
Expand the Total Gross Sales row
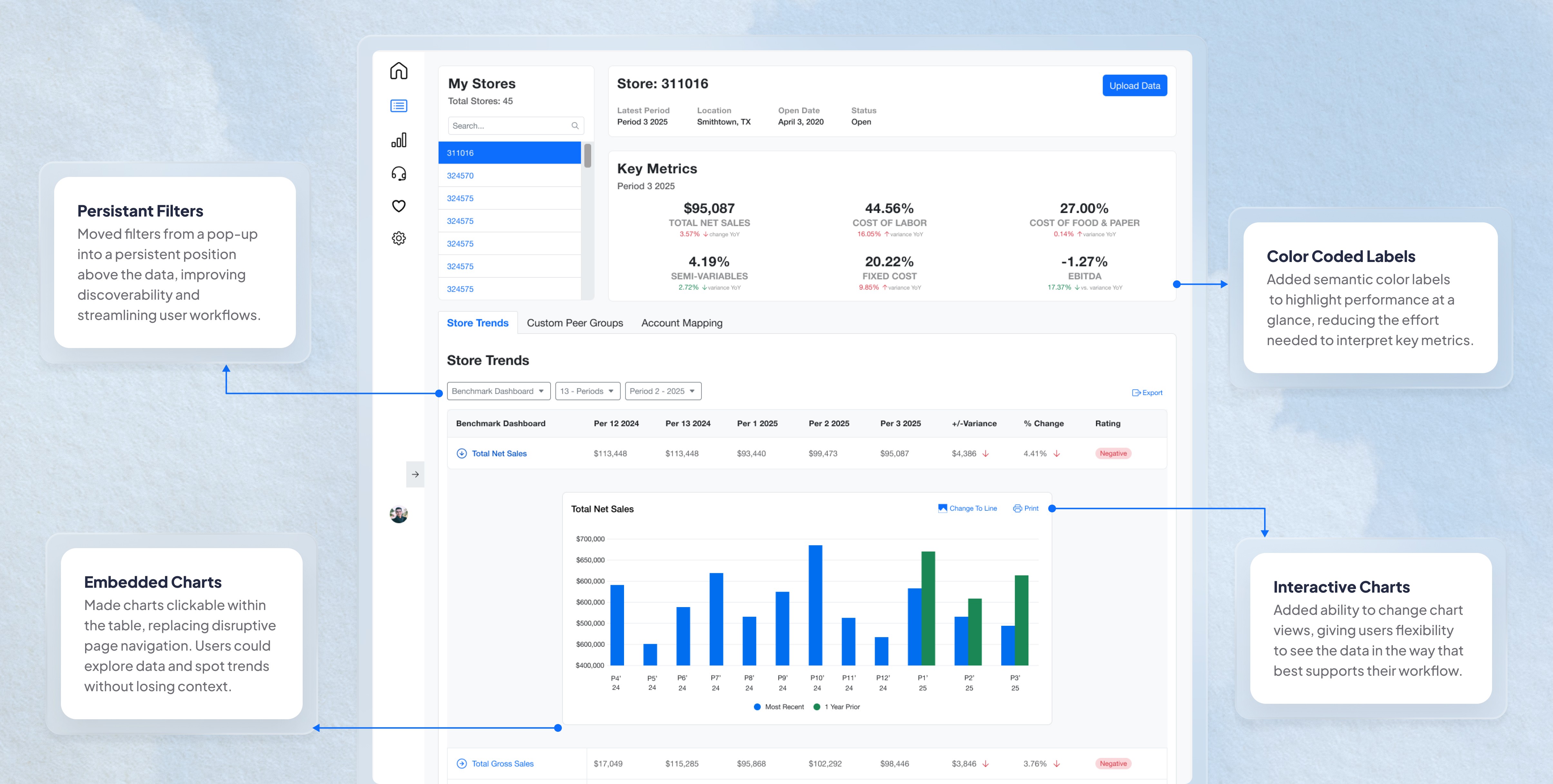tap(462, 763)
